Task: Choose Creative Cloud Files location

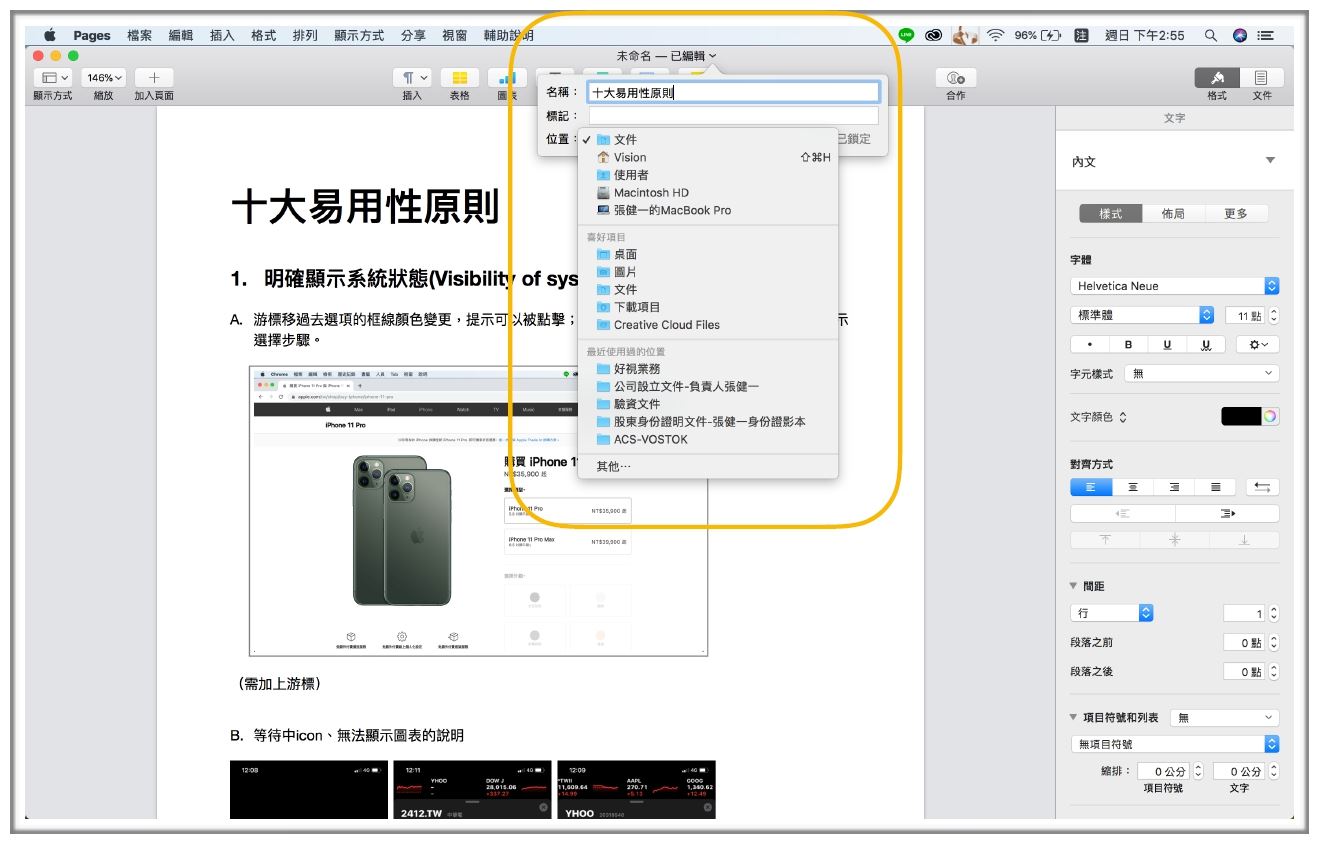Action: tap(707, 325)
